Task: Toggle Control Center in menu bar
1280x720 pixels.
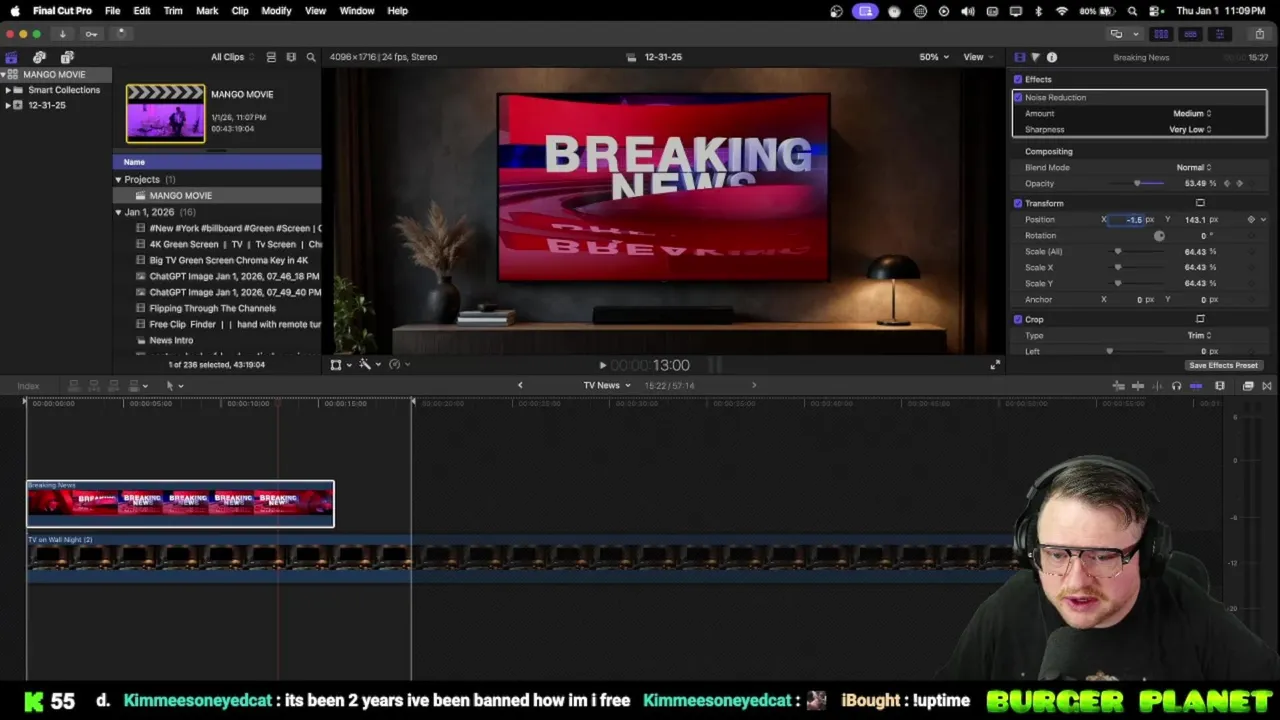Action: click(1154, 11)
